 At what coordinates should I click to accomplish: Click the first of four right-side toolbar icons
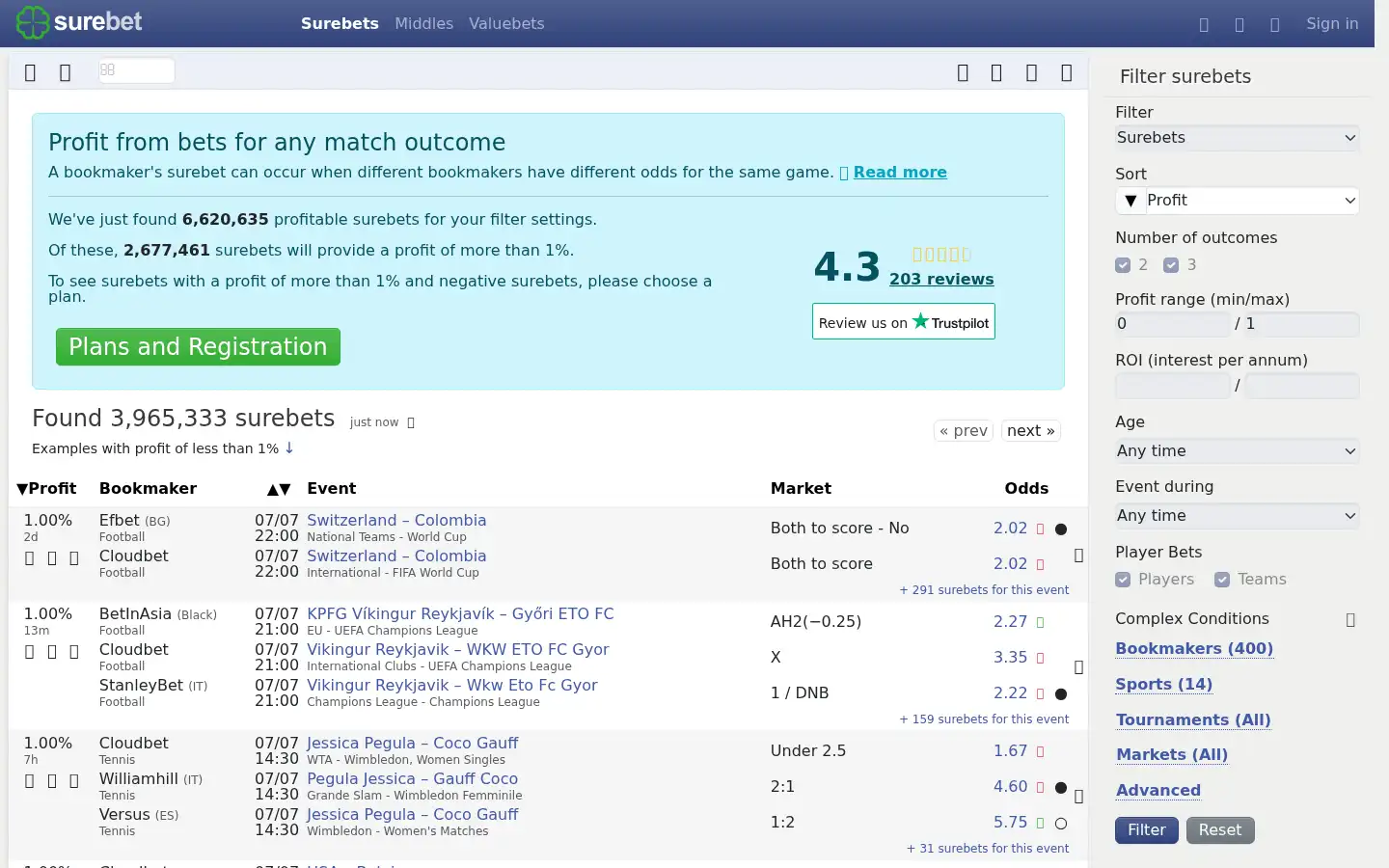pos(963,73)
